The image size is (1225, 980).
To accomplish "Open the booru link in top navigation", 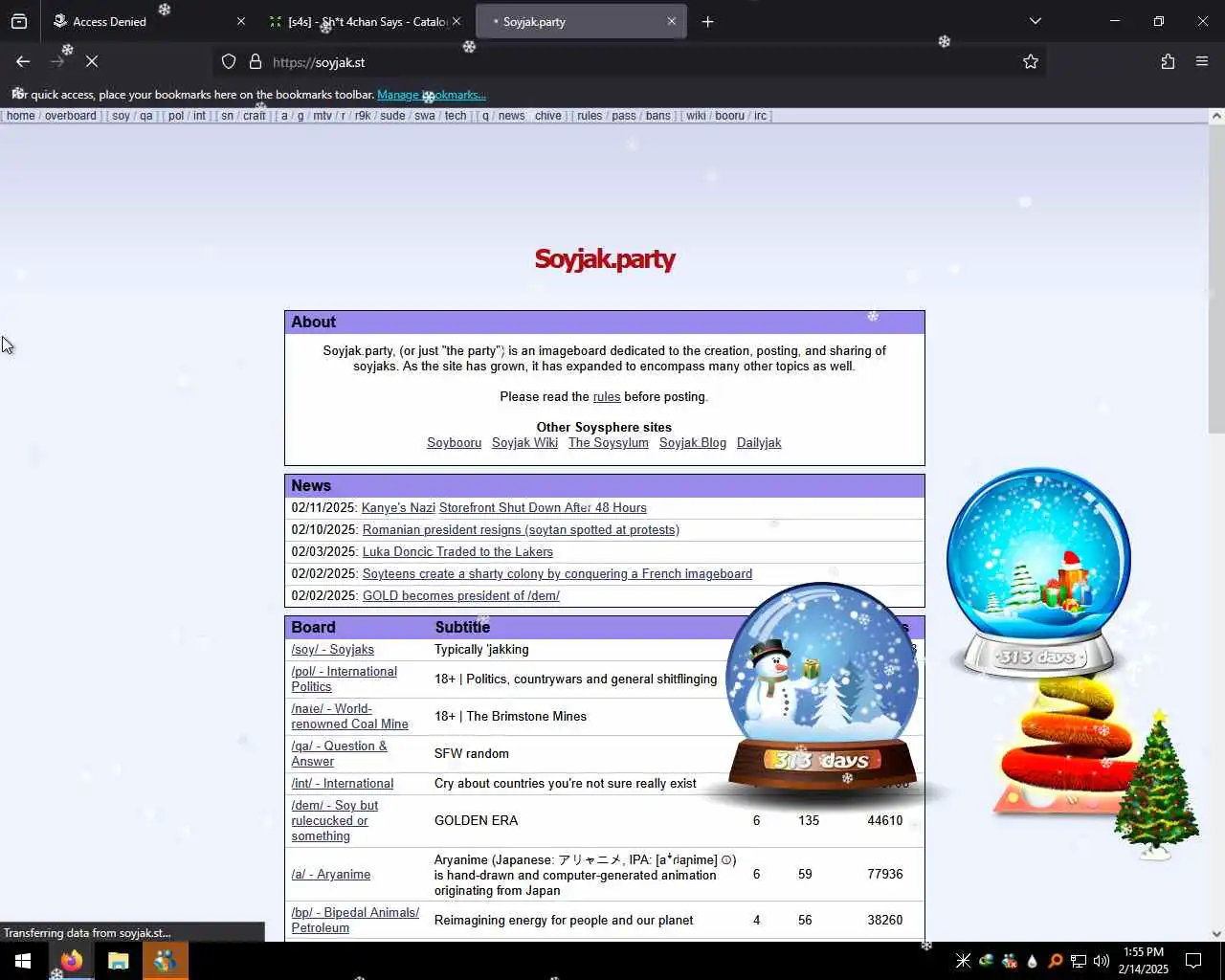I will tap(729, 116).
